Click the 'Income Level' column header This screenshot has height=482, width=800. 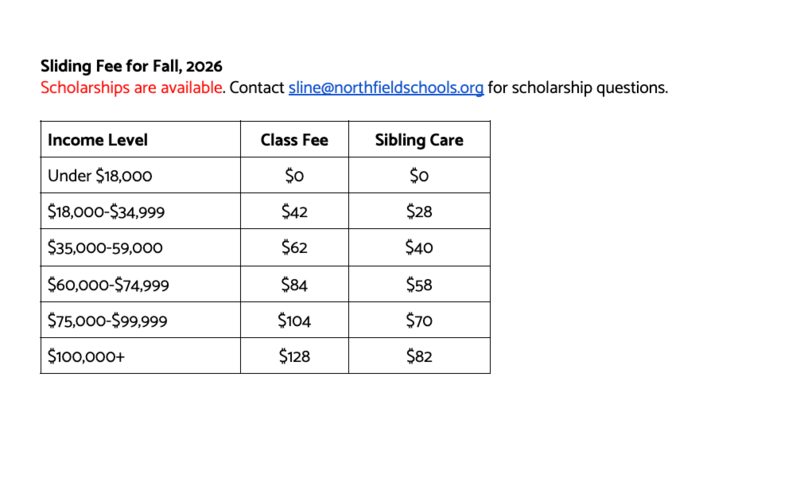point(140,139)
